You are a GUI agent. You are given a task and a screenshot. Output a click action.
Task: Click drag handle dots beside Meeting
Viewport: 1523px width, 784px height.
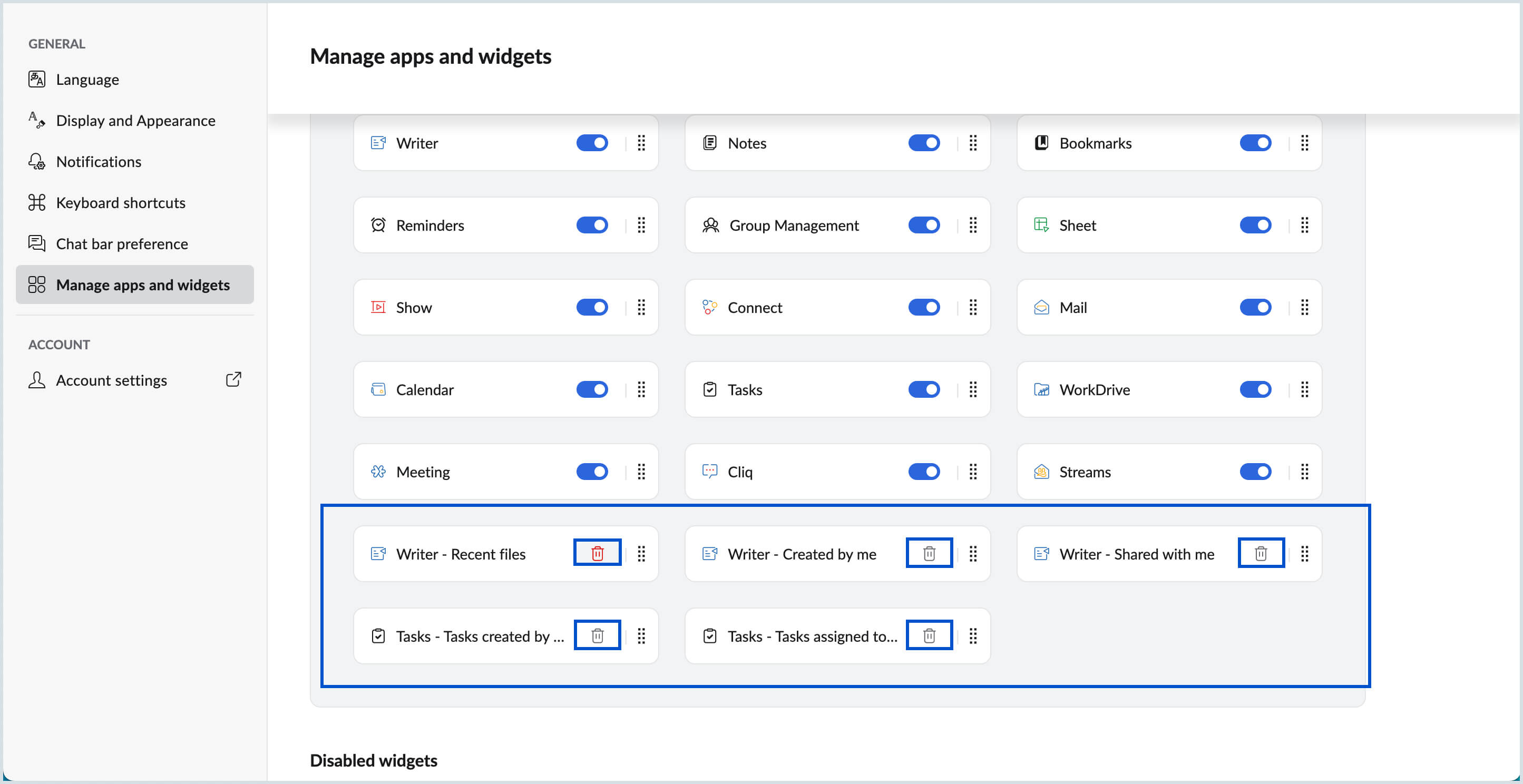tap(641, 472)
